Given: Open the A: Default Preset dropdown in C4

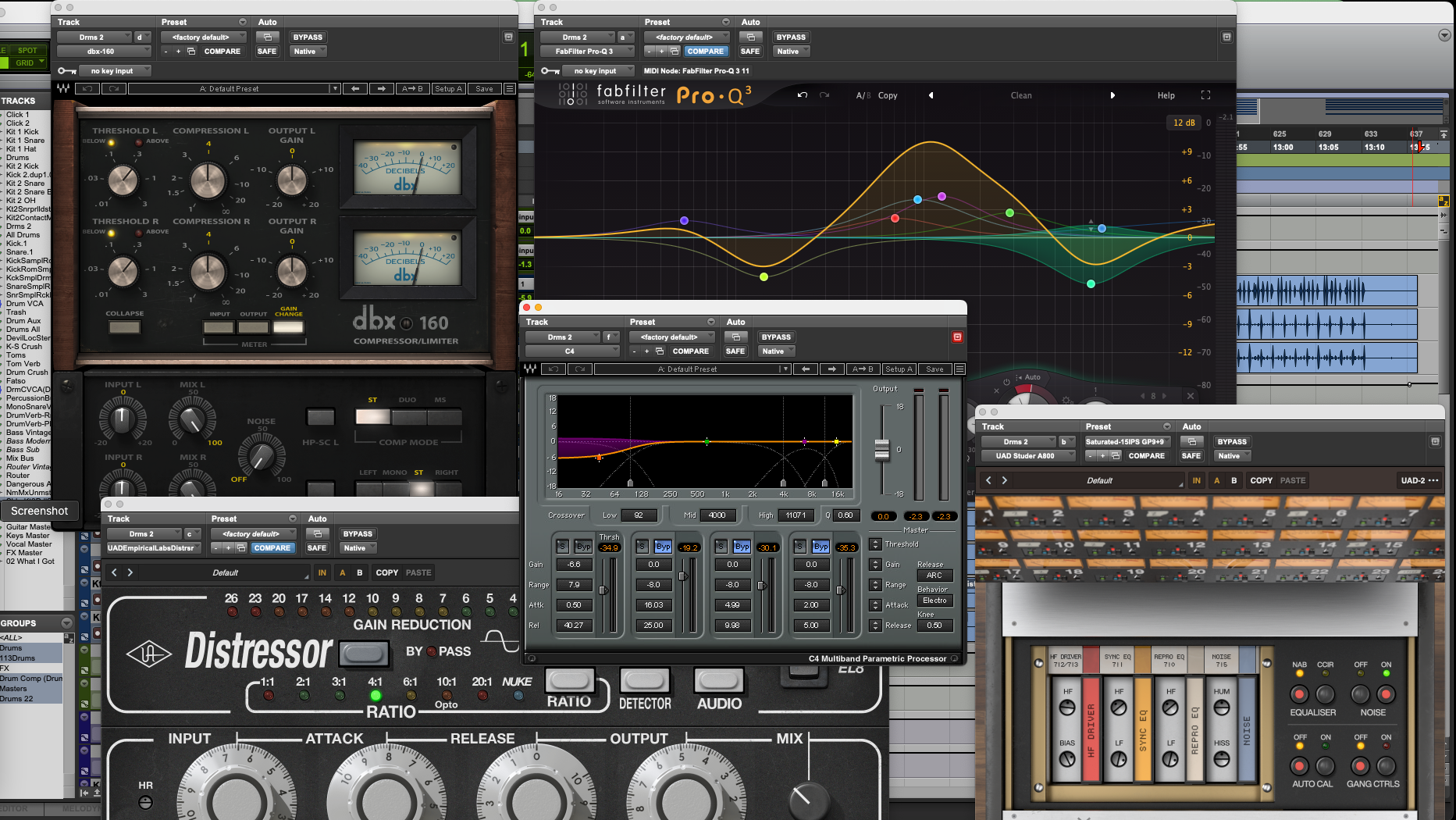Looking at the screenshot, I should tap(693, 369).
